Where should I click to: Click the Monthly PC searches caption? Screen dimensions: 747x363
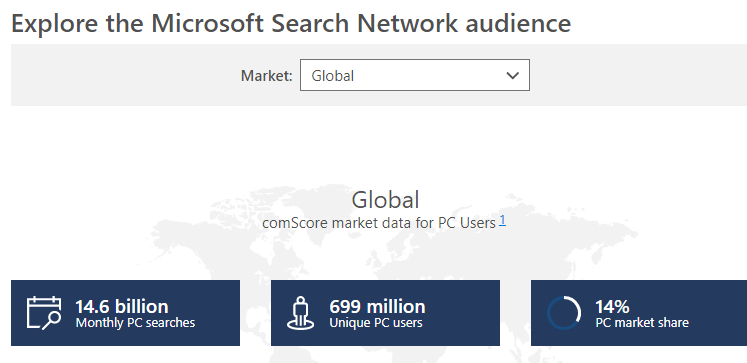point(135,323)
